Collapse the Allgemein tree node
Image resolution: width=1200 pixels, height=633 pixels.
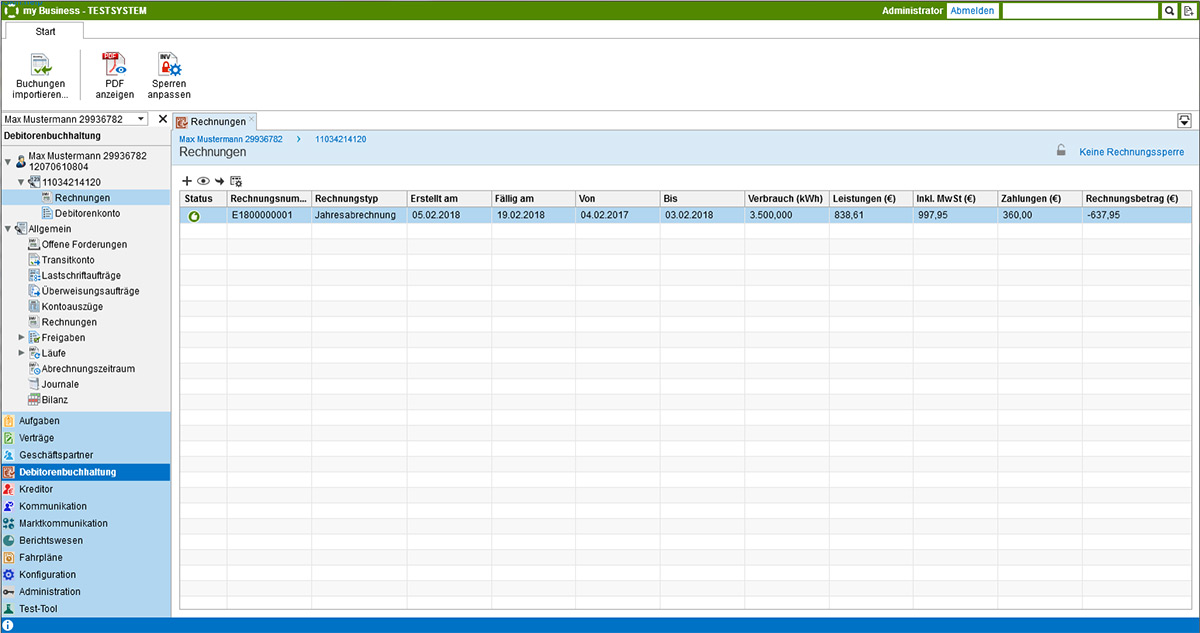click(x=8, y=229)
